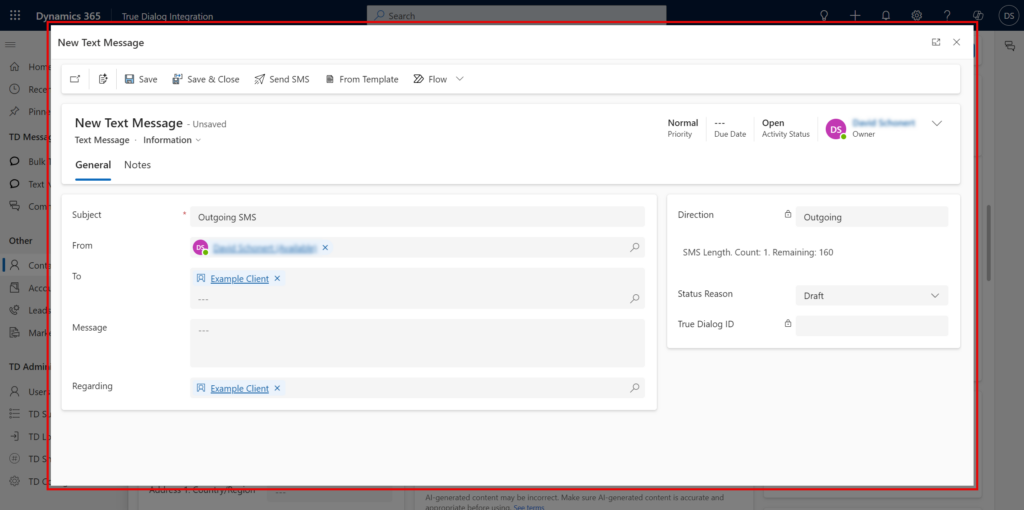The width and height of the screenshot is (1024, 510).
Task: Close the New Text Message dialog
Action: (x=957, y=42)
